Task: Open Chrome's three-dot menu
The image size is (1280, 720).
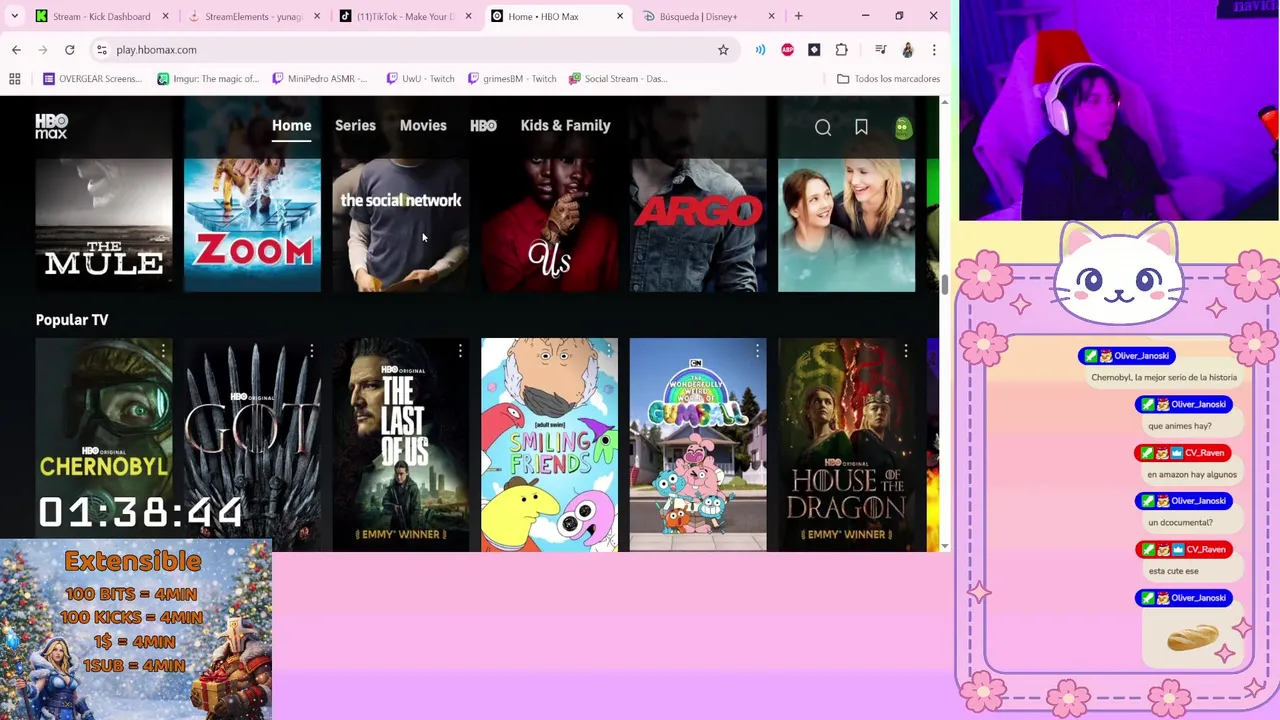Action: click(x=934, y=49)
